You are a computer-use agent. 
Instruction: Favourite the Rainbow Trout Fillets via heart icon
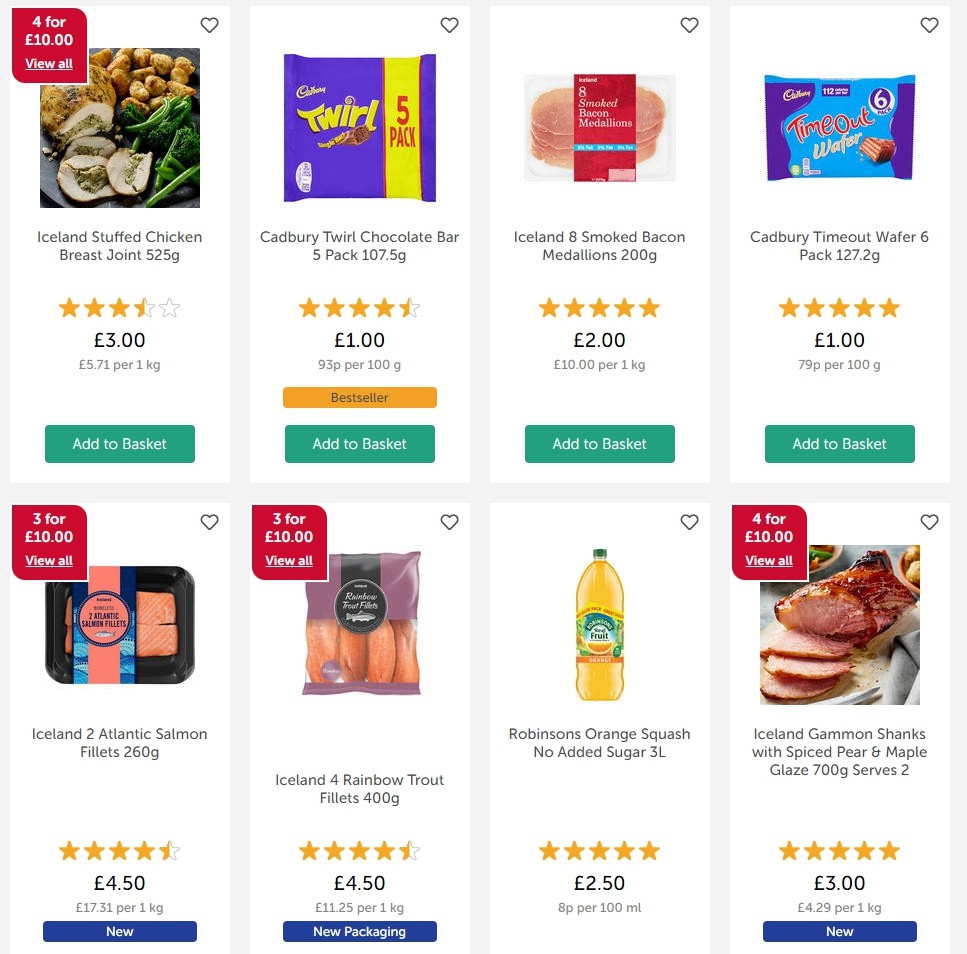(449, 522)
